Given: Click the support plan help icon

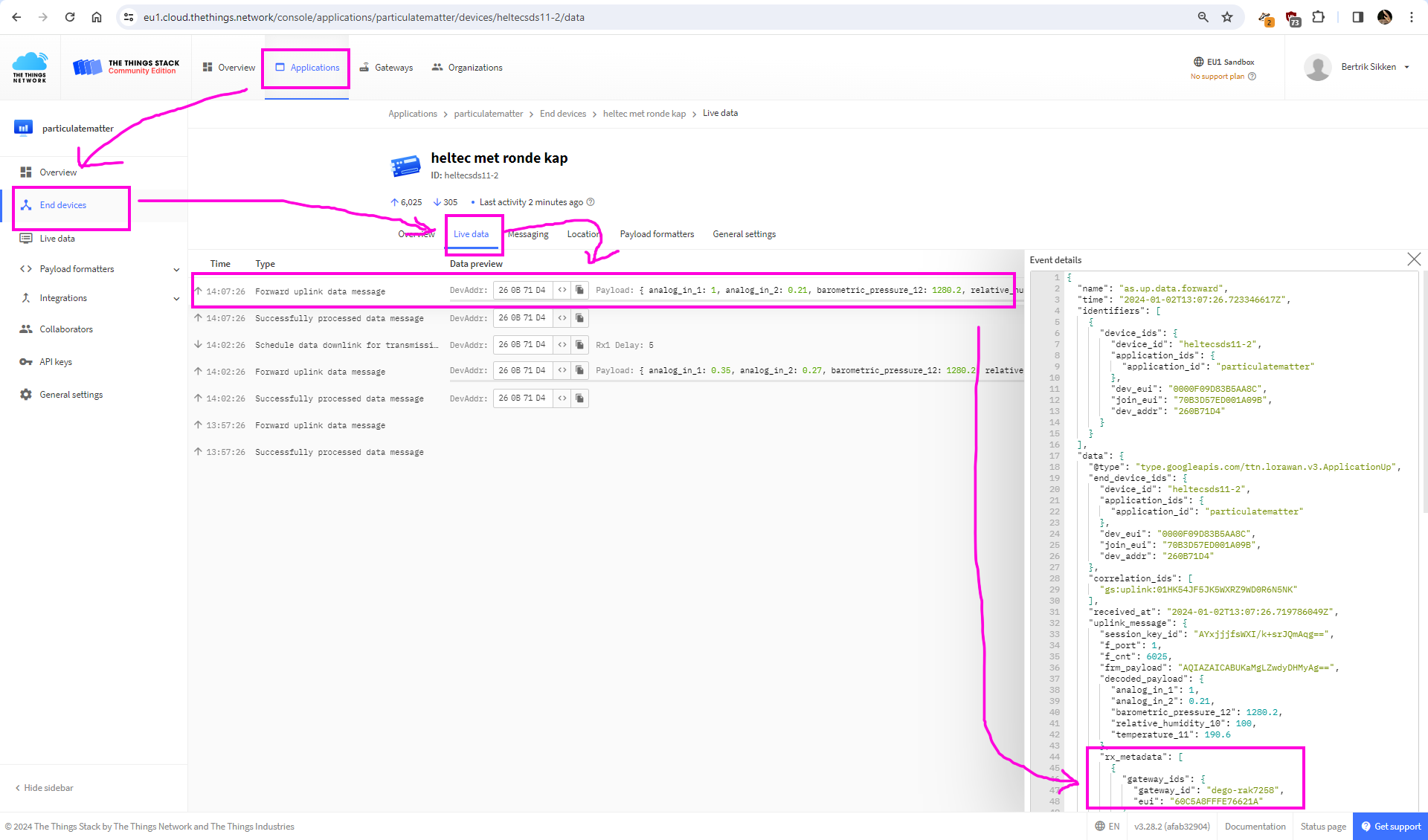Looking at the screenshot, I should [x=1252, y=77].
